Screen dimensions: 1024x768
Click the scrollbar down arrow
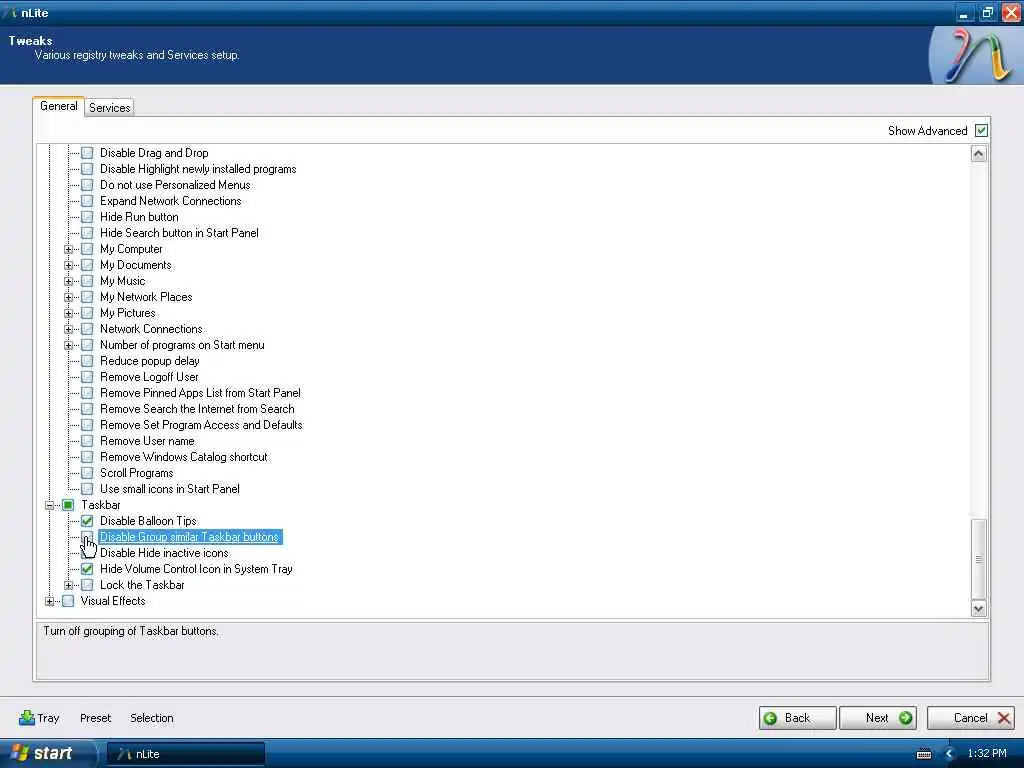click(x=978, y=609)
